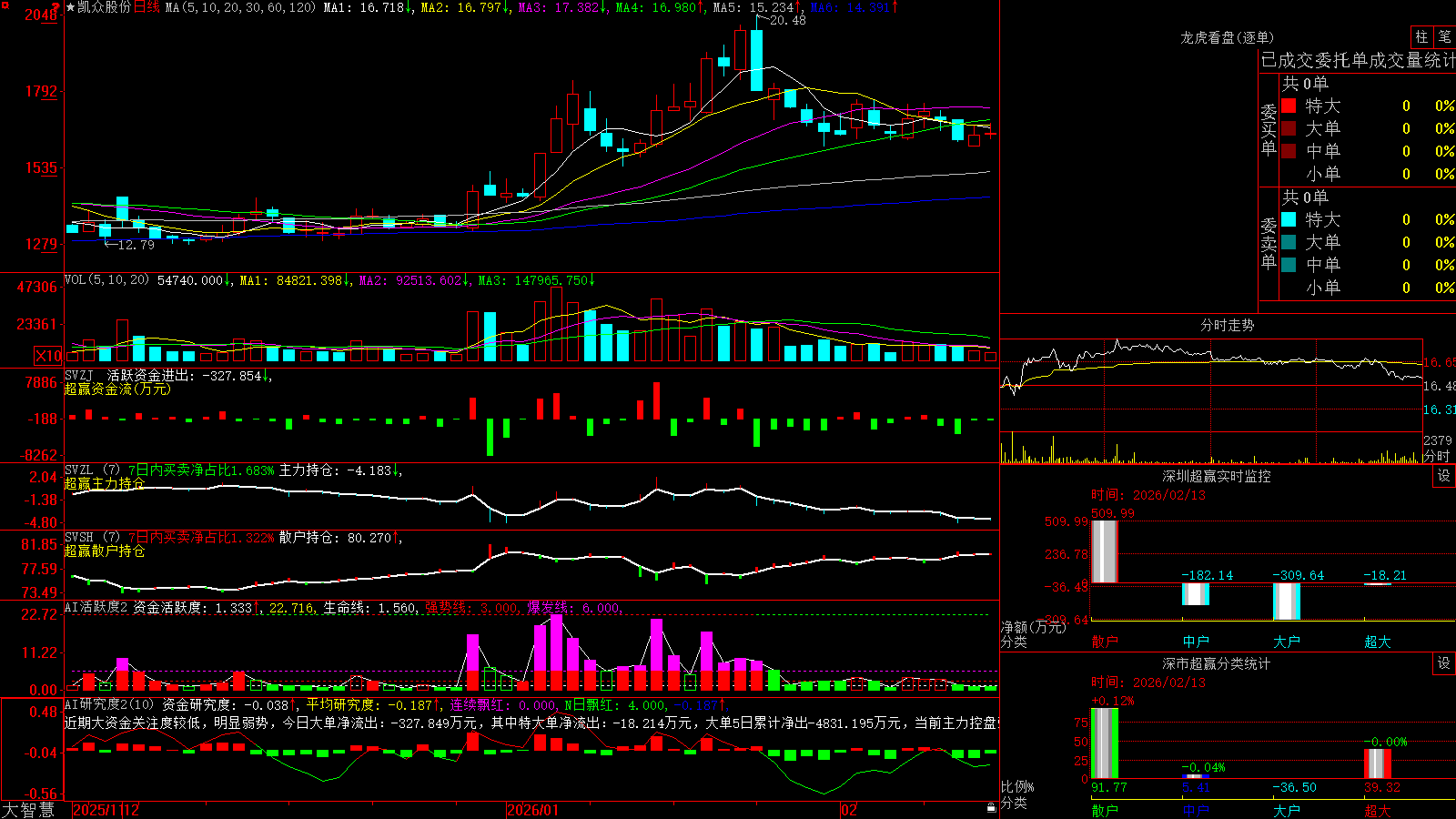This screenshot has width=1456, height=819.
Task: Click 超大 label in 深圳超赢实时监控 panel
Action: [x=1377, y=642]
